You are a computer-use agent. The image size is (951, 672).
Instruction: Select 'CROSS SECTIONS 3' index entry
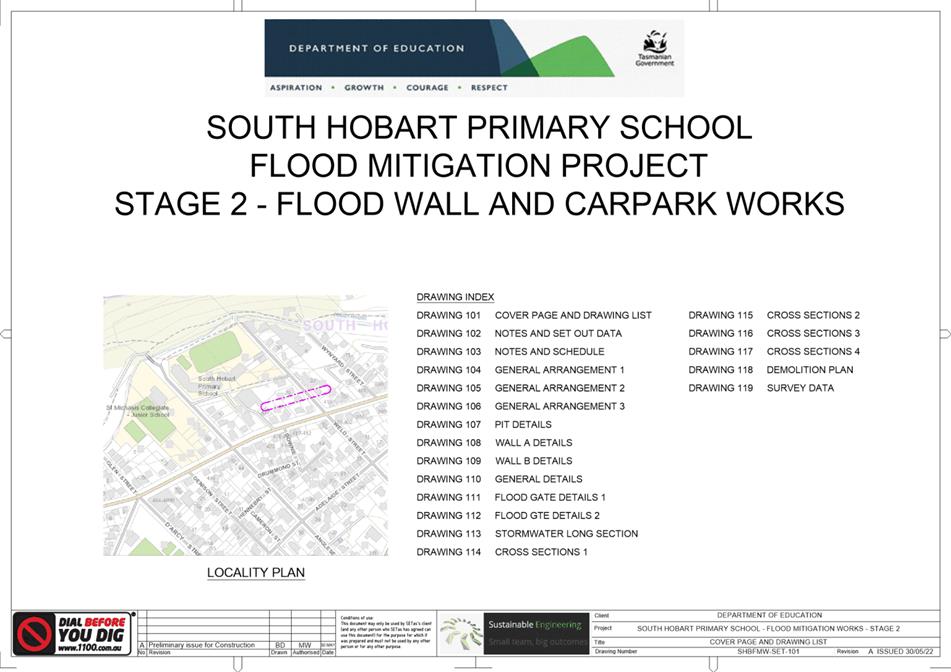[x=813, y=334]
